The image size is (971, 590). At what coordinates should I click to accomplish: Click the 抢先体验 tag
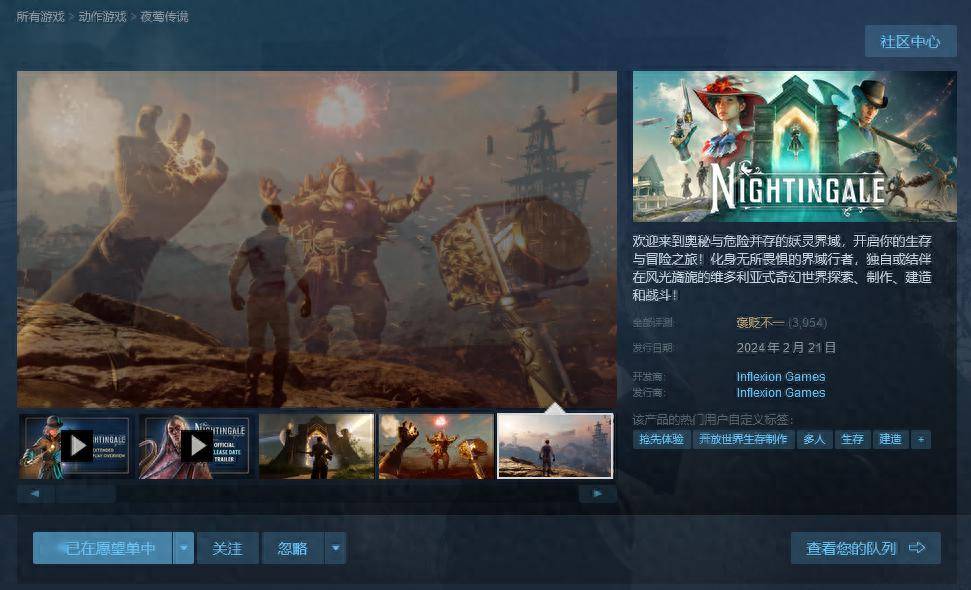[661, 439]
